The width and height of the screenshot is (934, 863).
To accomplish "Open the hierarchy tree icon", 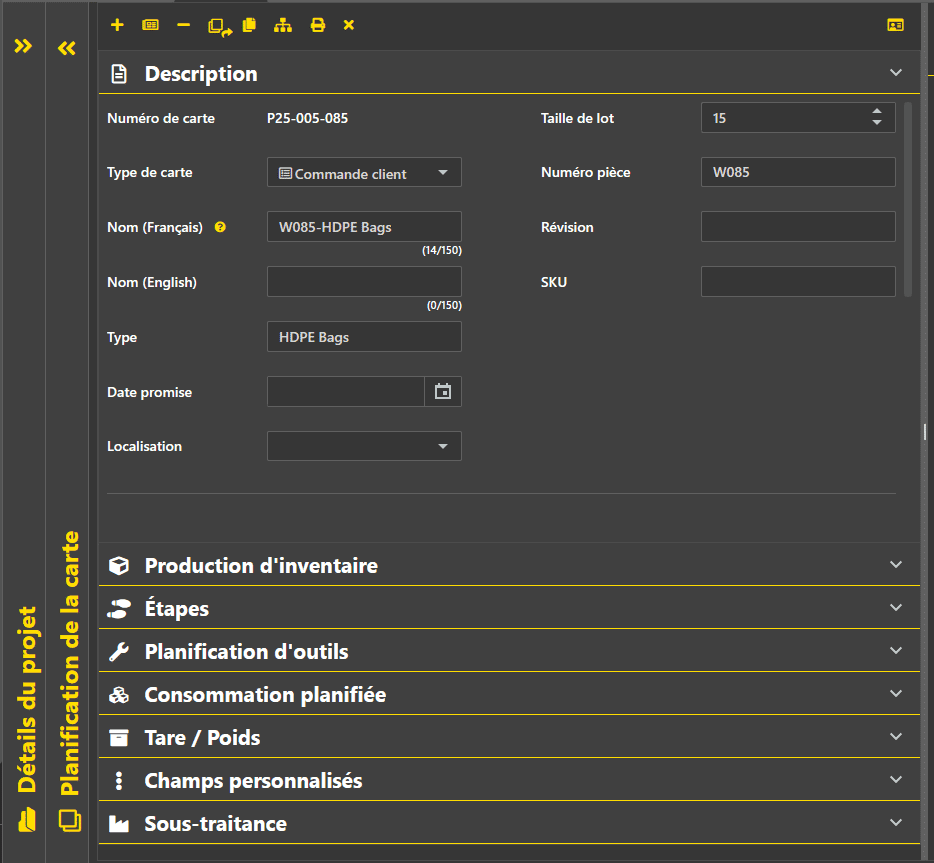I will pyautogui.click(x=283, y=25).
